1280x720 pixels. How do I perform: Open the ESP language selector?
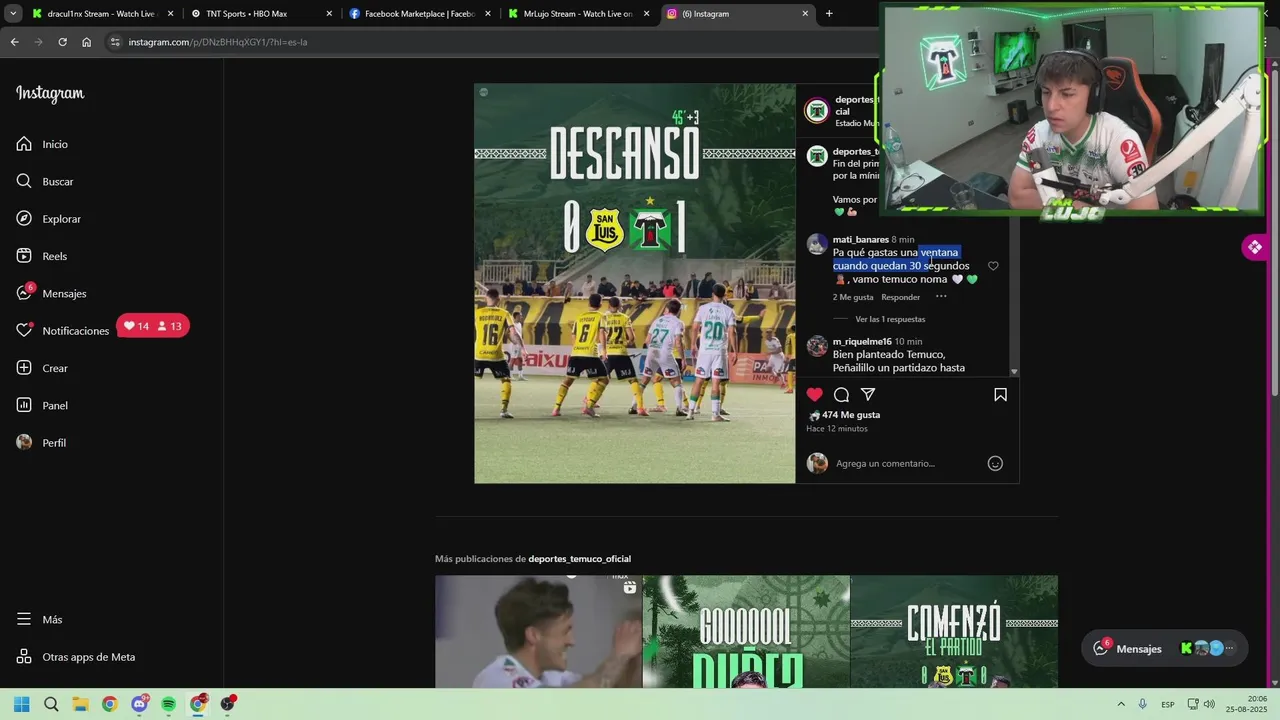click(1168, 704)
